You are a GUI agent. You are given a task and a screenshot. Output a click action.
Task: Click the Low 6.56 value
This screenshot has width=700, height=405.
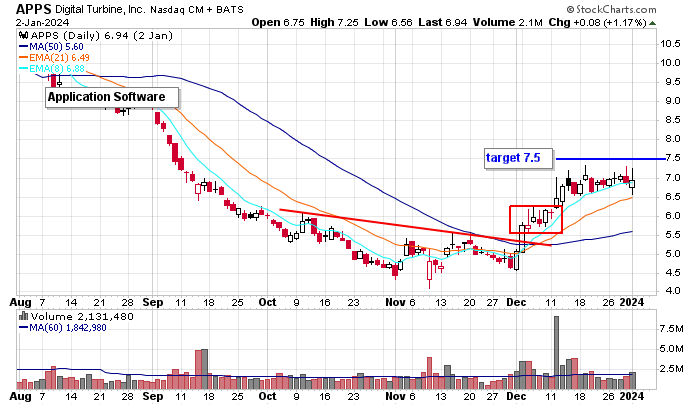[388, 22]
